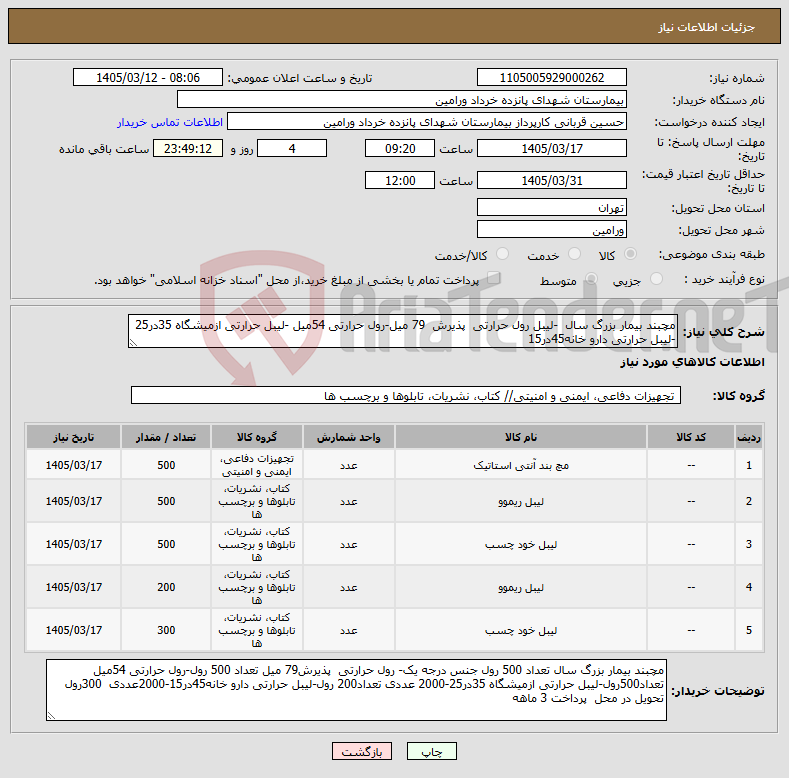Click the announcement date 1405/03/12 - 08:06 field

(x=148, y=77)
